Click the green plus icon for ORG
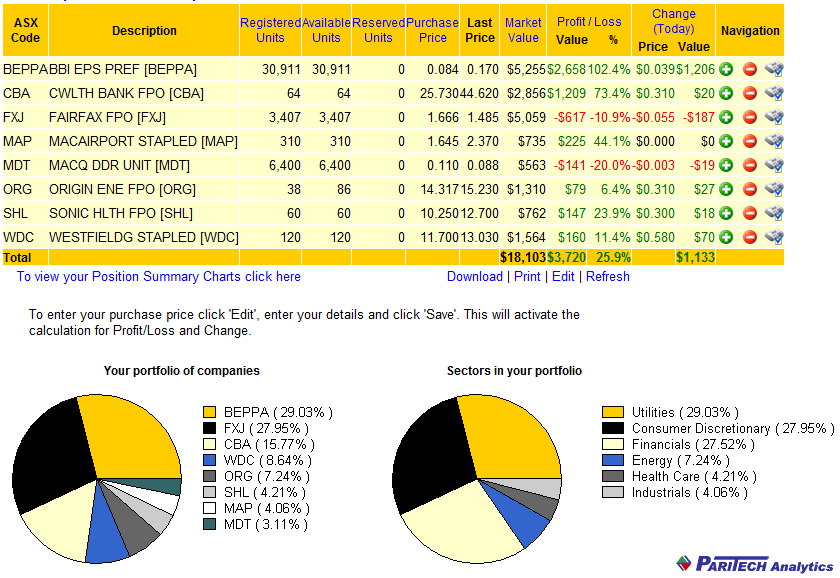This screenshot has width=840, height=578. point(726,189)
